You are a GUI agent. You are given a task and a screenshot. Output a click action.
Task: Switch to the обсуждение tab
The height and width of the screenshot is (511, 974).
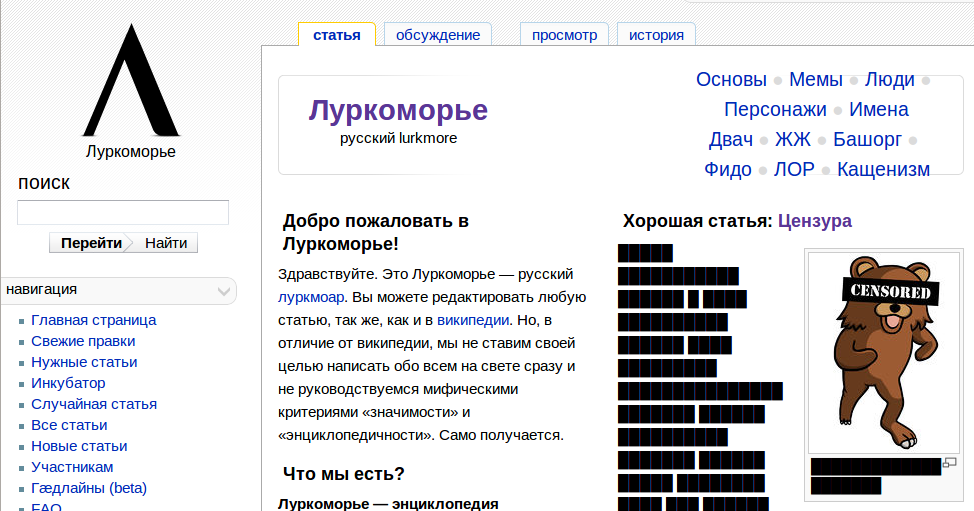click(437, 35)
